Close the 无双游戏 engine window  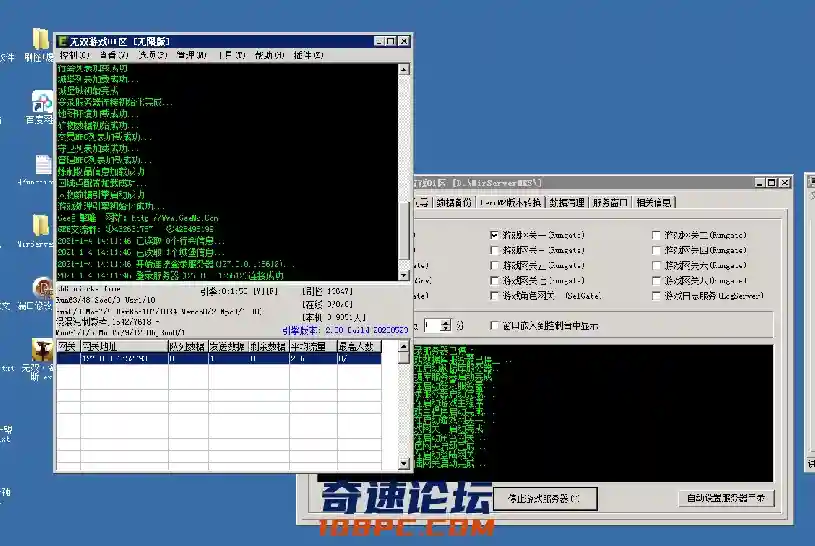404,41
